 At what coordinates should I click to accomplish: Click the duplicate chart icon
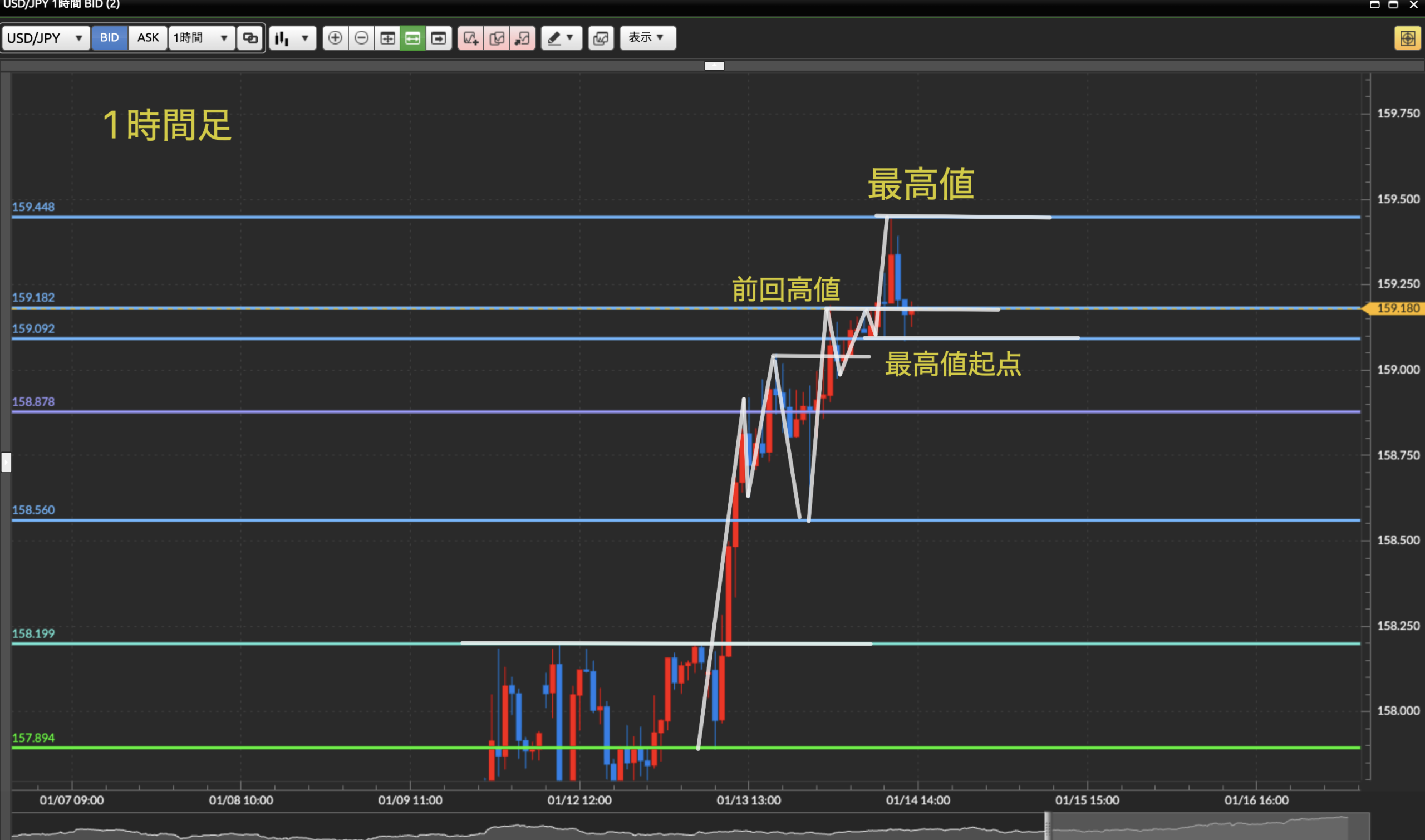tap(497, 38)
